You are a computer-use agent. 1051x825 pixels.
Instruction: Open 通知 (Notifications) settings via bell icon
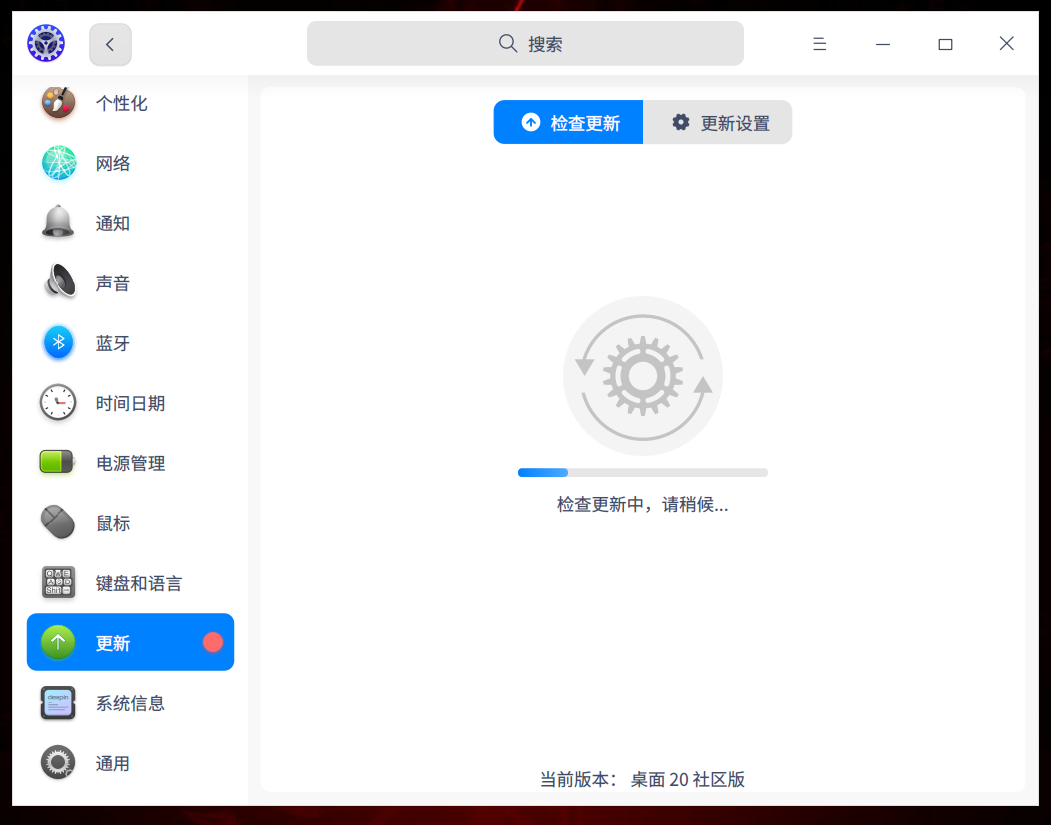tap(57, 222)
